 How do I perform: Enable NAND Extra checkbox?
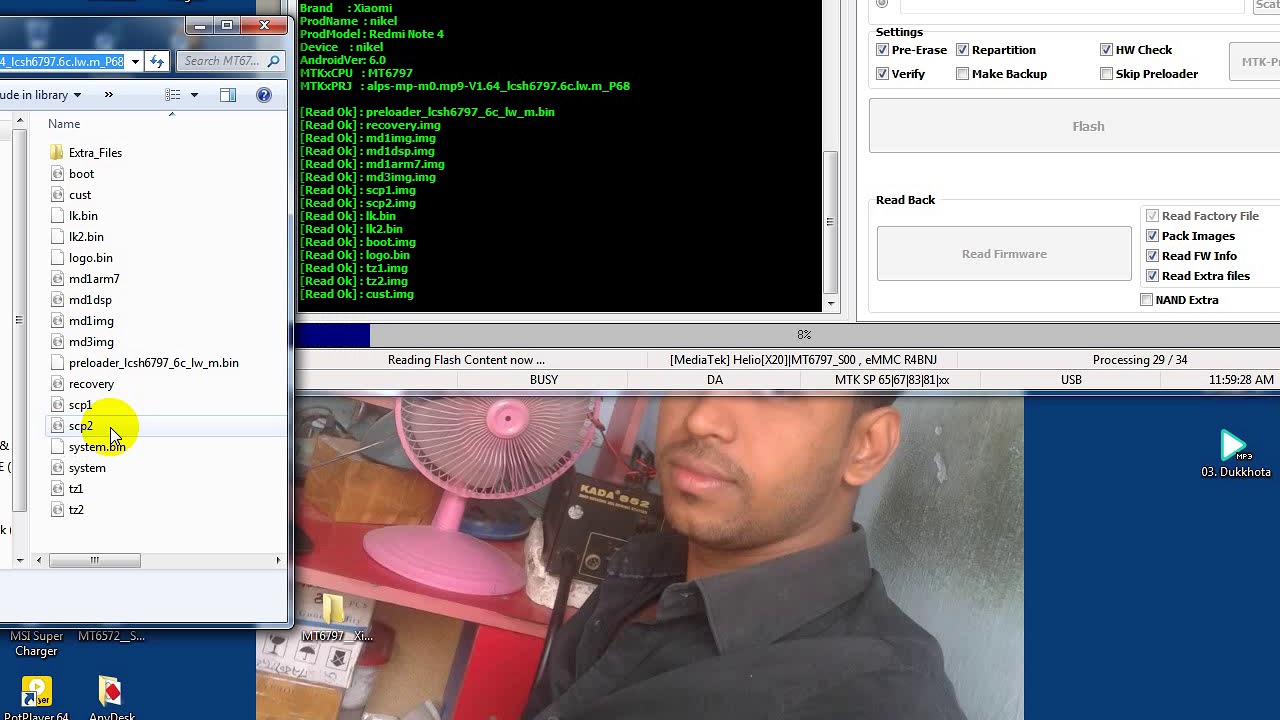(x=1146, y=300)
